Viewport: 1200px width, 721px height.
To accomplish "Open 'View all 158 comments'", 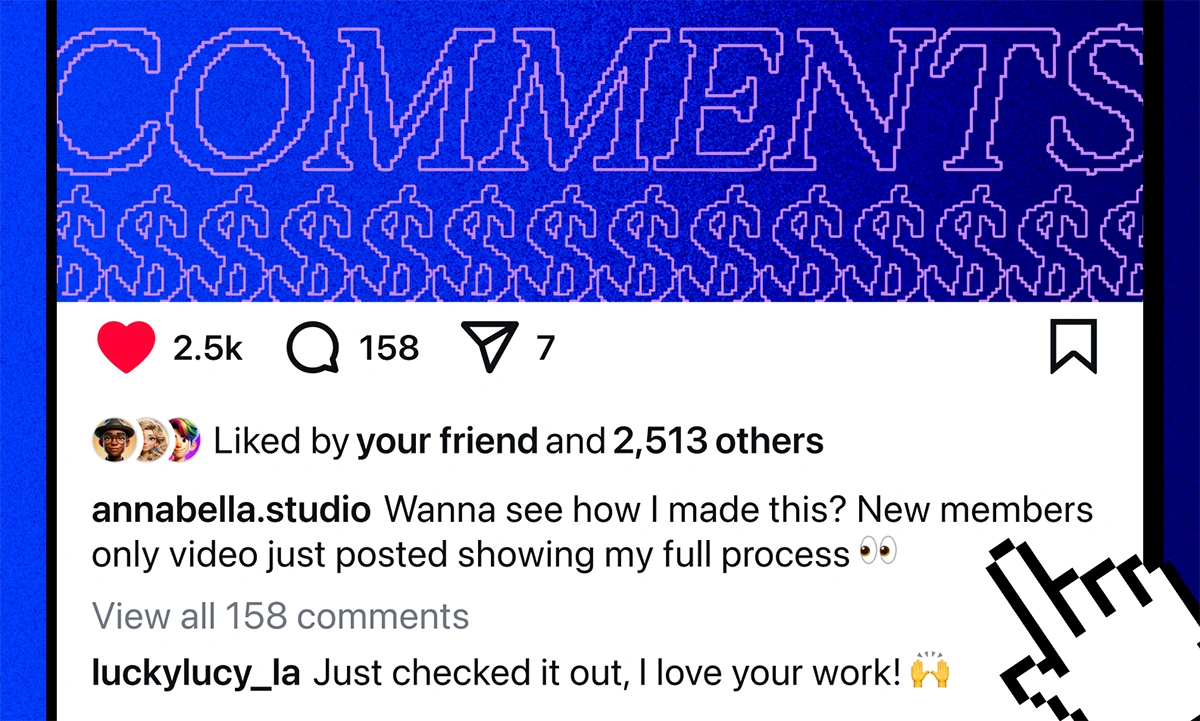I will (x=280, y=616).
